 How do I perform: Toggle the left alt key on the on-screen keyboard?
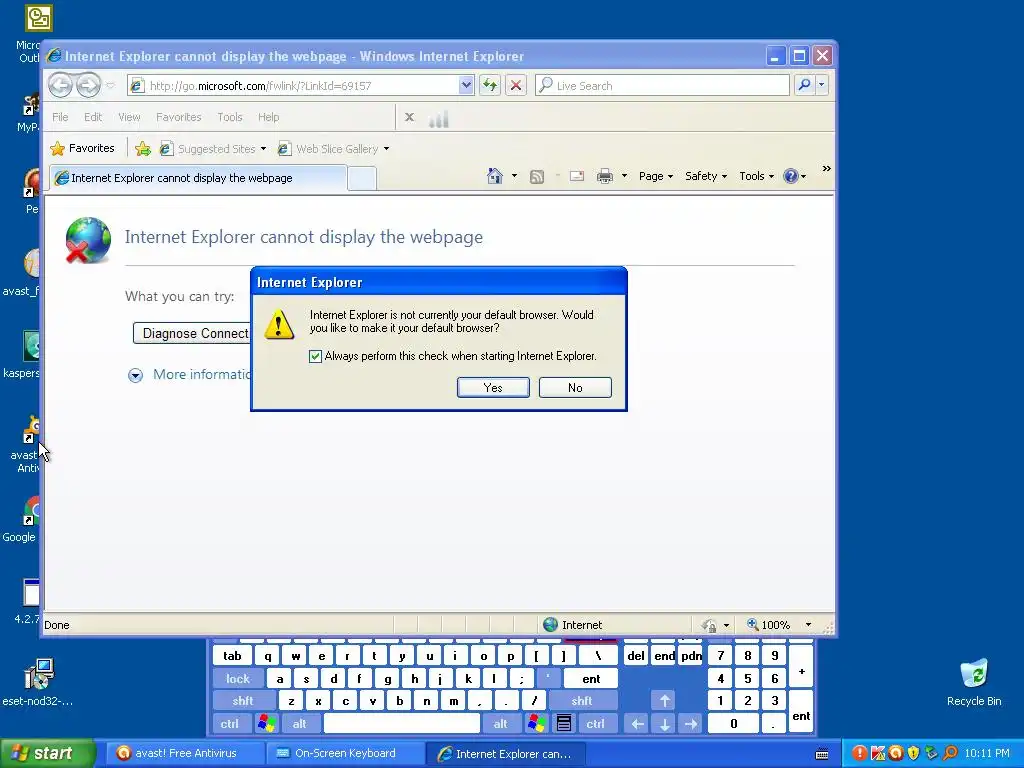pos(299,724)
